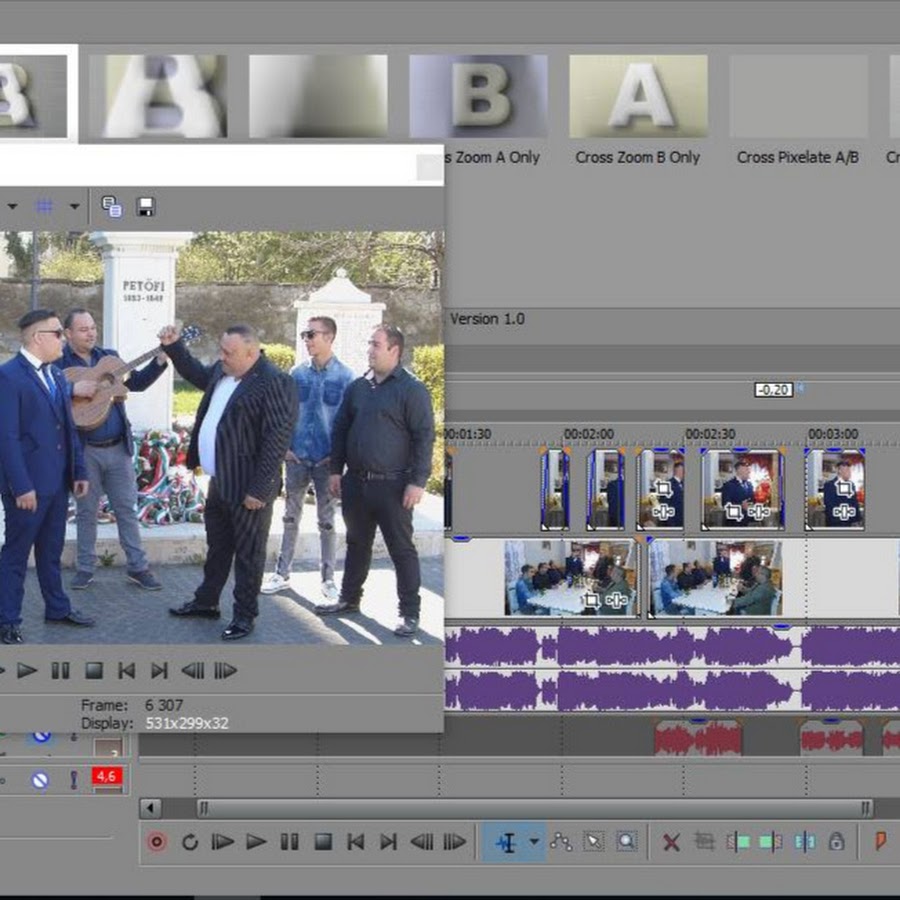Open dropdown arrow beside Normal Edit tool
This screenshot has width=900, height=900.
(x=534, y=842)
